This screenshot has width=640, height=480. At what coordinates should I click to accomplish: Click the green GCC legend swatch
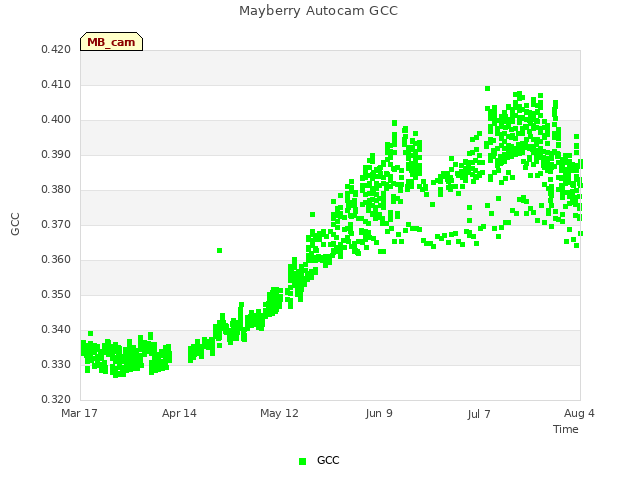(x=302, y=461)
